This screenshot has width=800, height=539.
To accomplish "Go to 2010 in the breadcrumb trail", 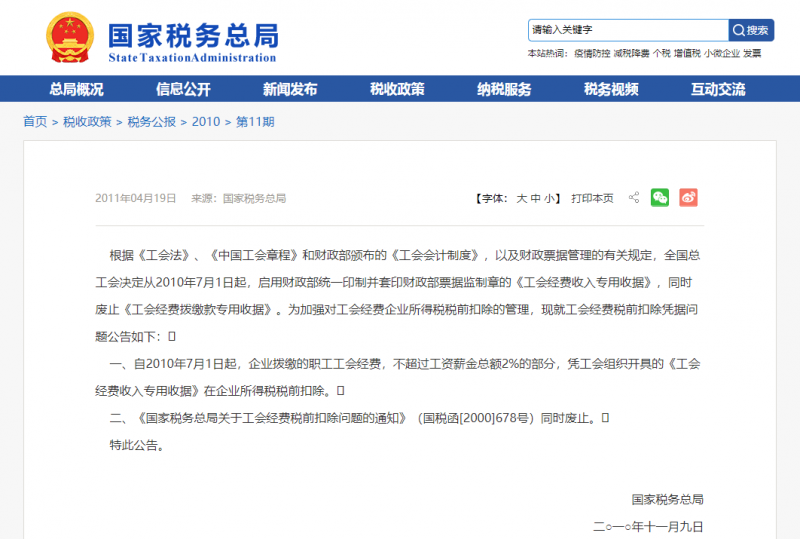I will [x=205, y=122].
